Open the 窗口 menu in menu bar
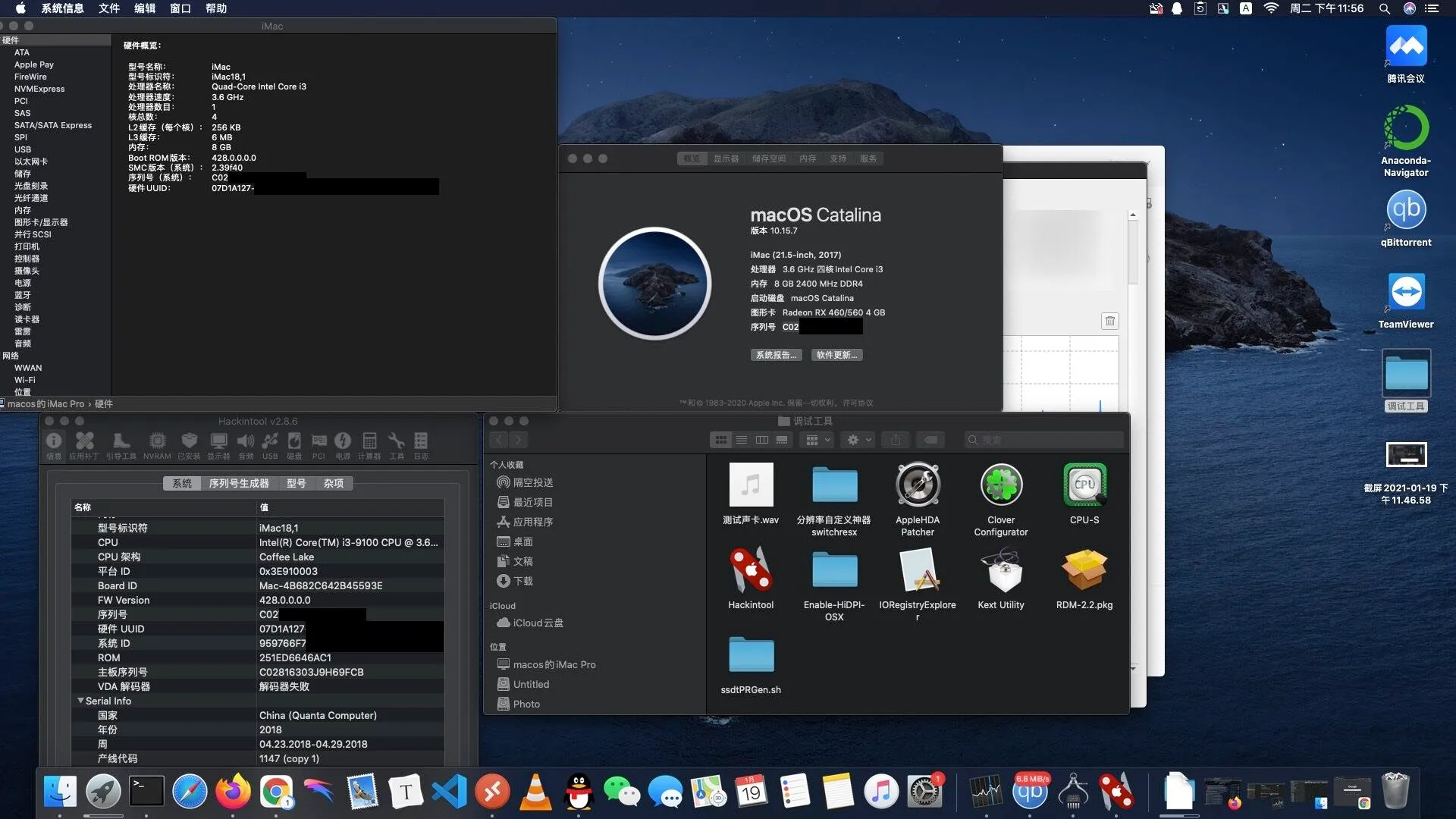The width and height of the screenshot is (1456, 819). 180,8
